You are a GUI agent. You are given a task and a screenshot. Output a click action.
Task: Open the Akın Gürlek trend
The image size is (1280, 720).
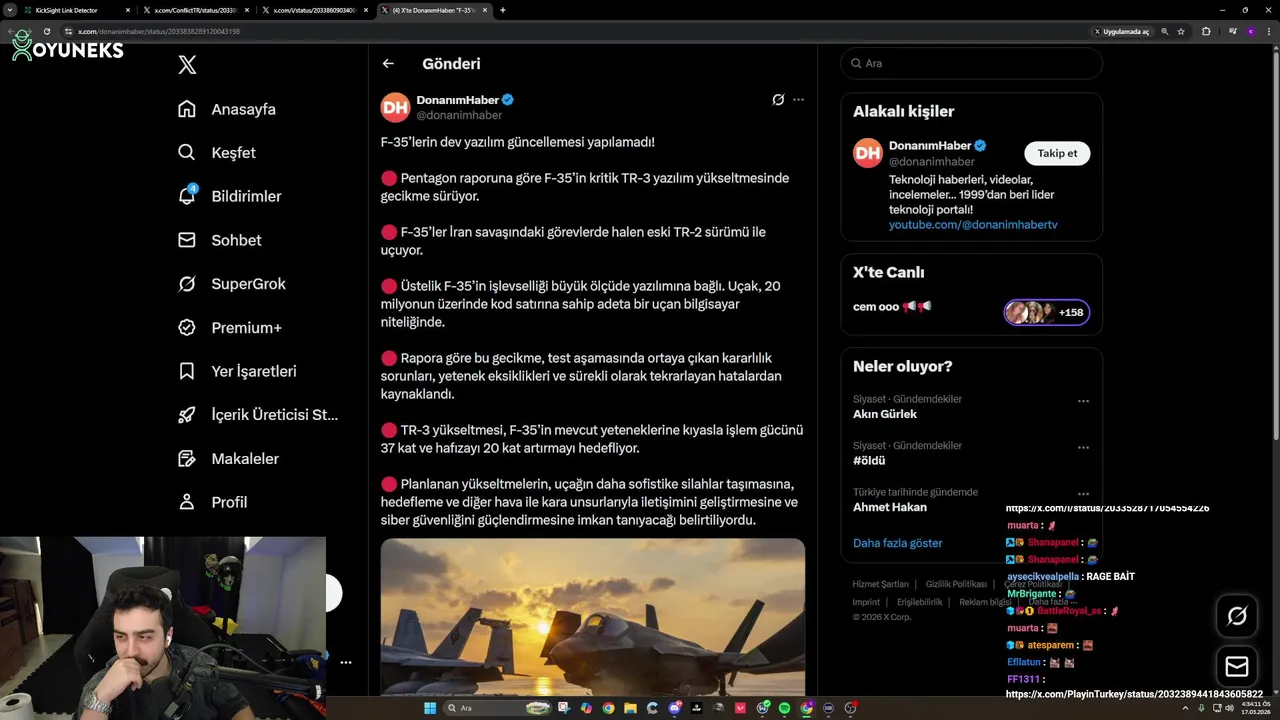click(885, 414)
